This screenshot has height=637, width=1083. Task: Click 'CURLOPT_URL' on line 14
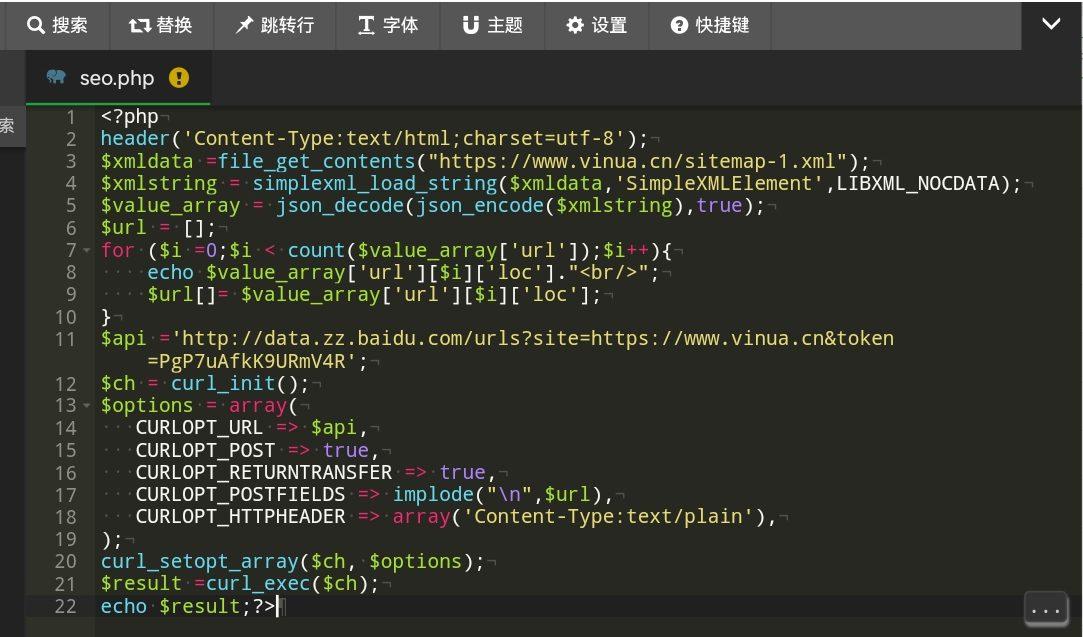pos(199,427)
